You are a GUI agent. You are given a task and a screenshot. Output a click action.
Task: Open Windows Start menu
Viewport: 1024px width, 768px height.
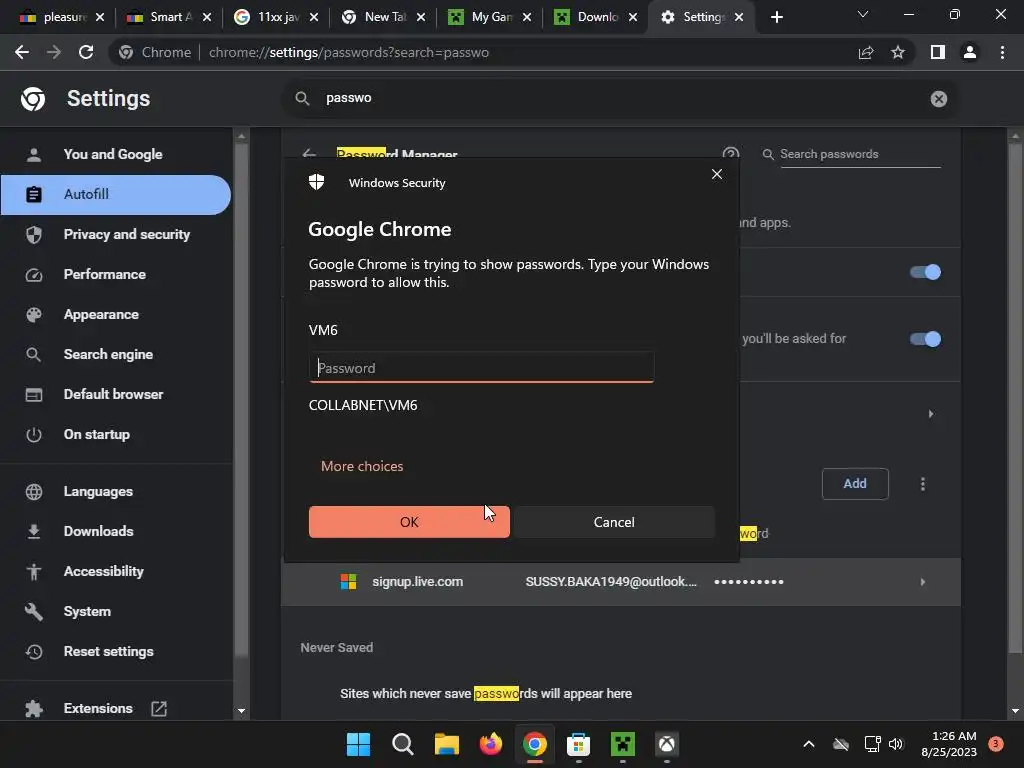pos(358,744)
